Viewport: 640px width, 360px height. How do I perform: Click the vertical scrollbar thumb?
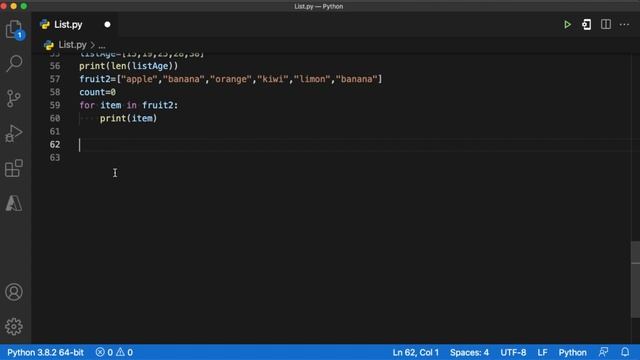(x=635, y=280)
